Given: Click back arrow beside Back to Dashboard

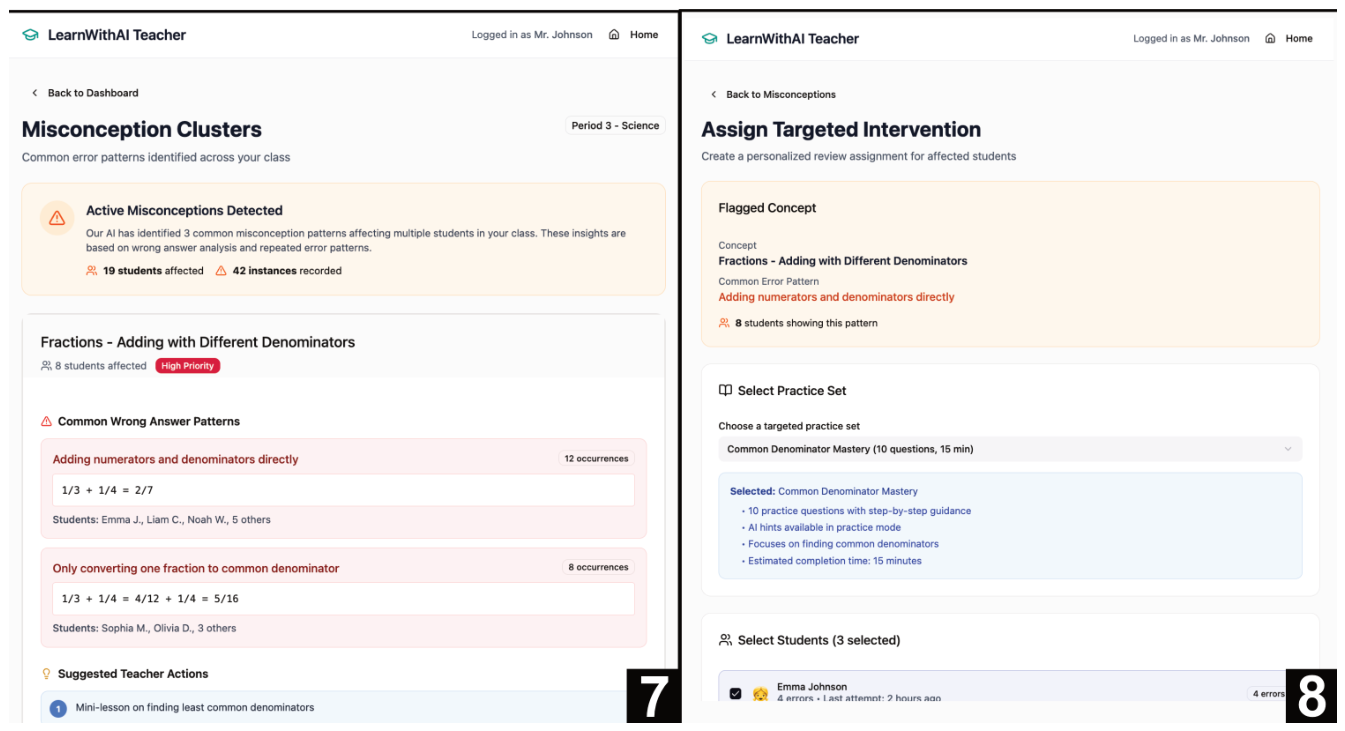Looking at the screenshot, I should click(35, 93).
